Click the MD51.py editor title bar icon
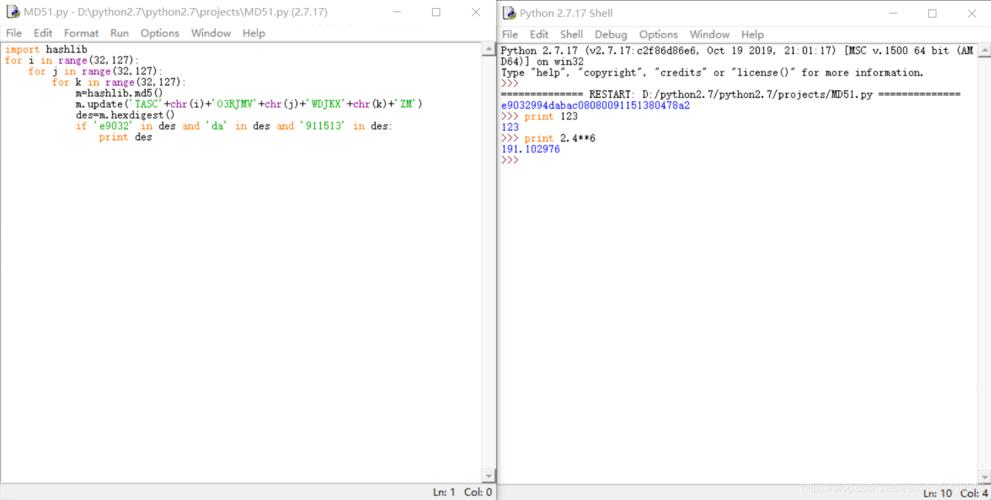 coord(13,12)
